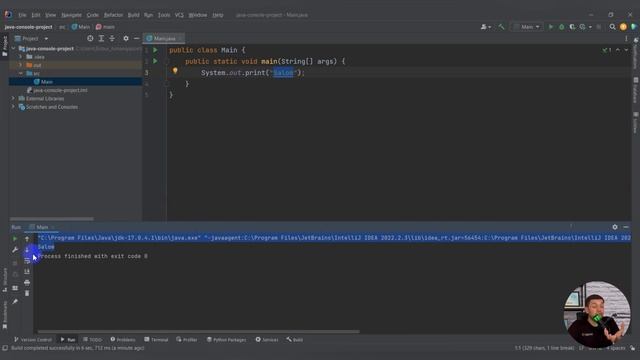Click the Print icon in Run panel

(27, 282)
